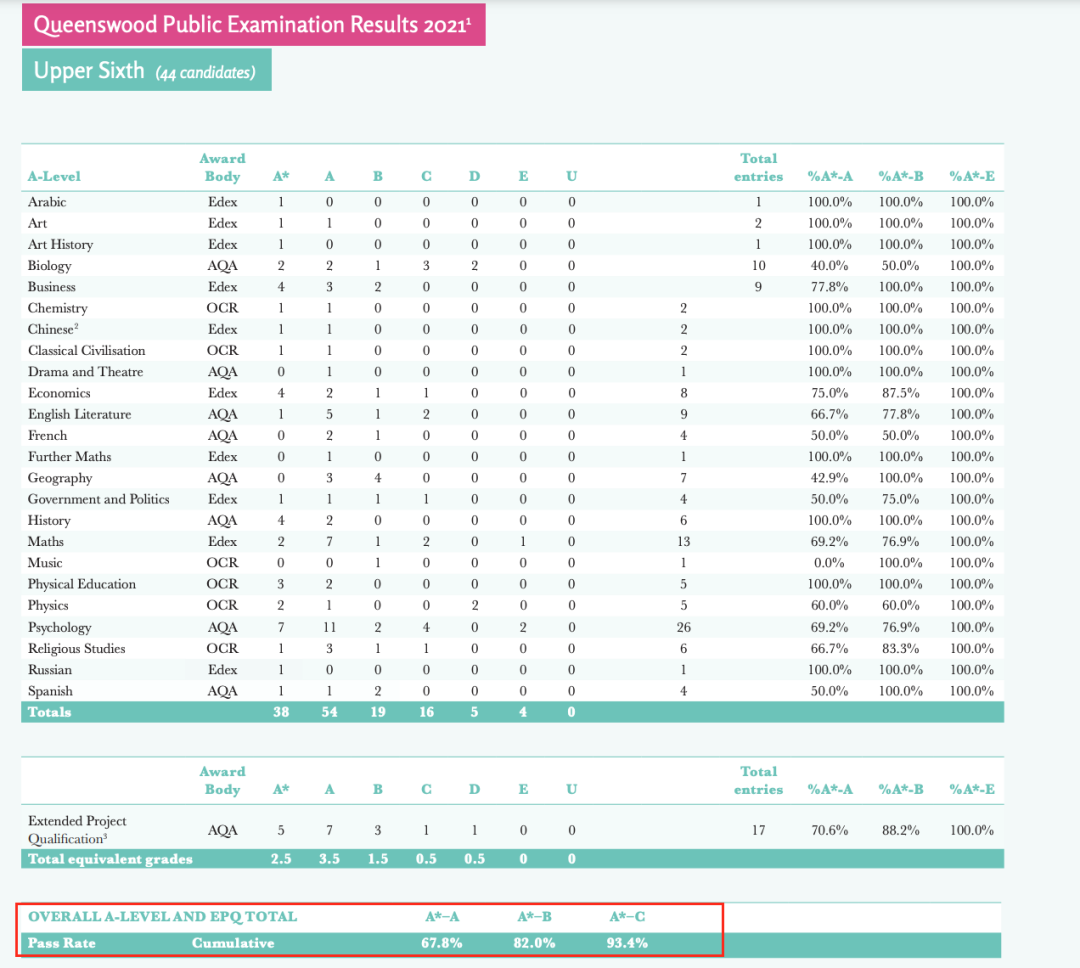The width and height of the screenshot is (1080, 968).
Task: Select Biology's 40.0% A*-A percentage
Action: coord(829,266)
